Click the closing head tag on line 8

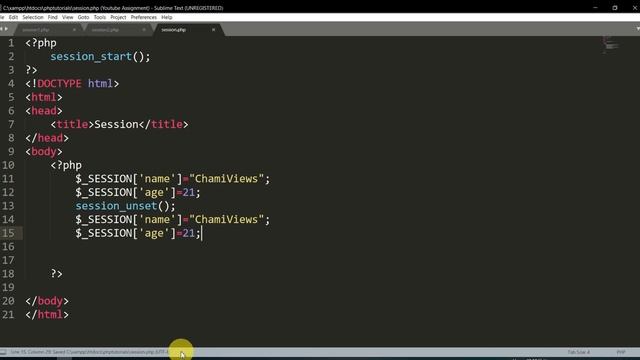click(x=47, y=138)
